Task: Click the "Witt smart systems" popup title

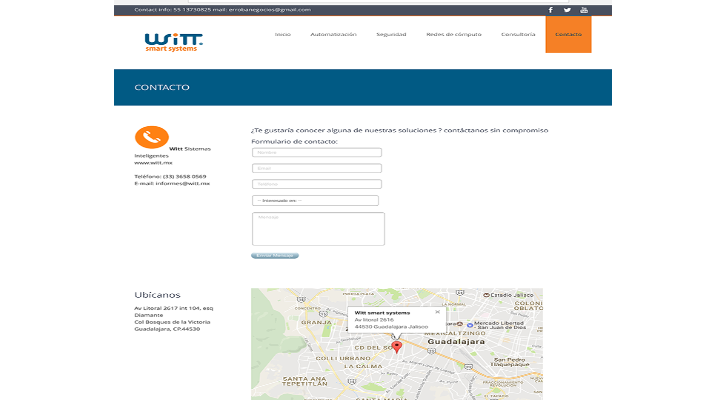Action: point(382,313)
